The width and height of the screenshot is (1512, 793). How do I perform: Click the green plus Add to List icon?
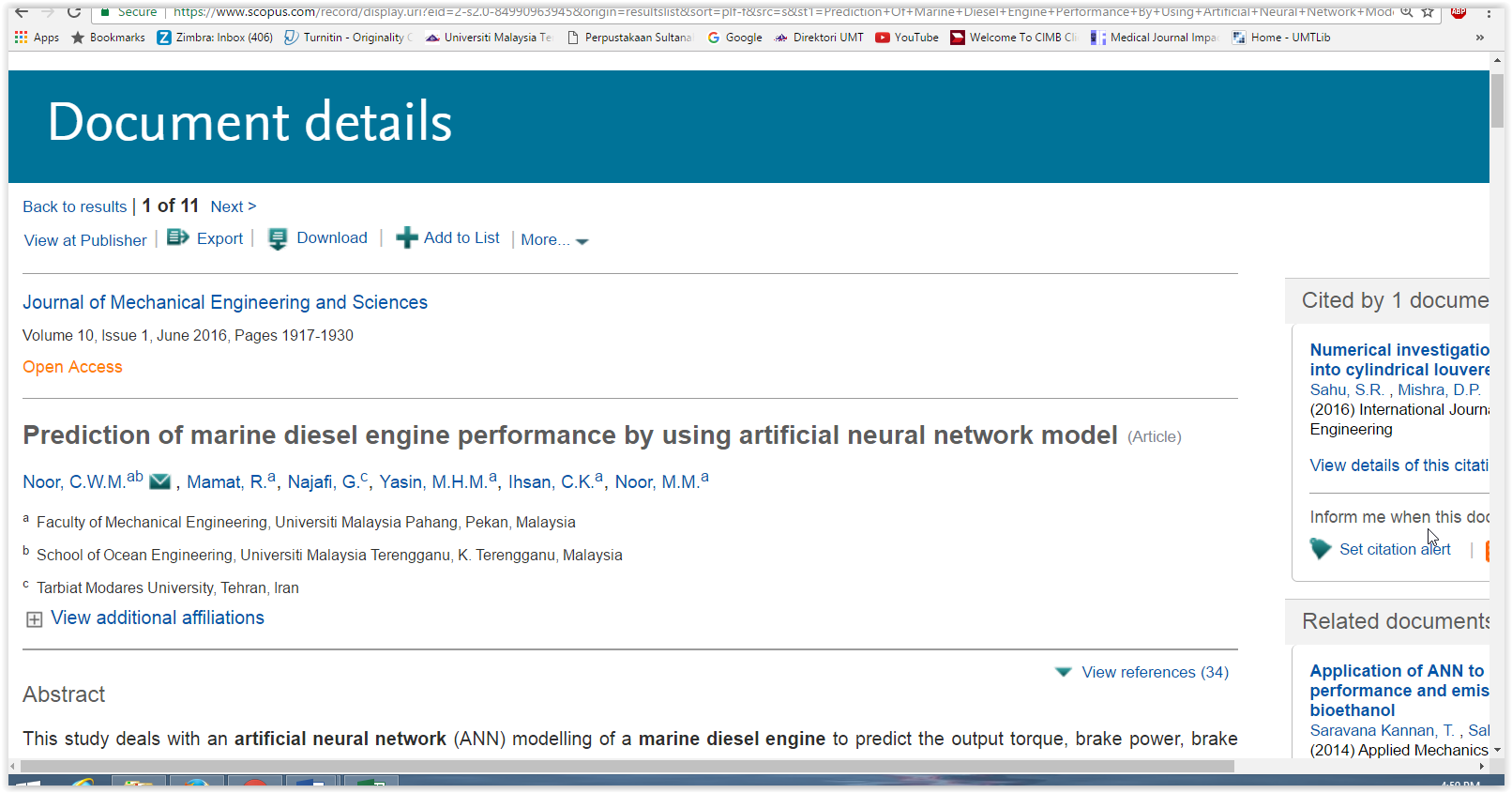(406, 238)
